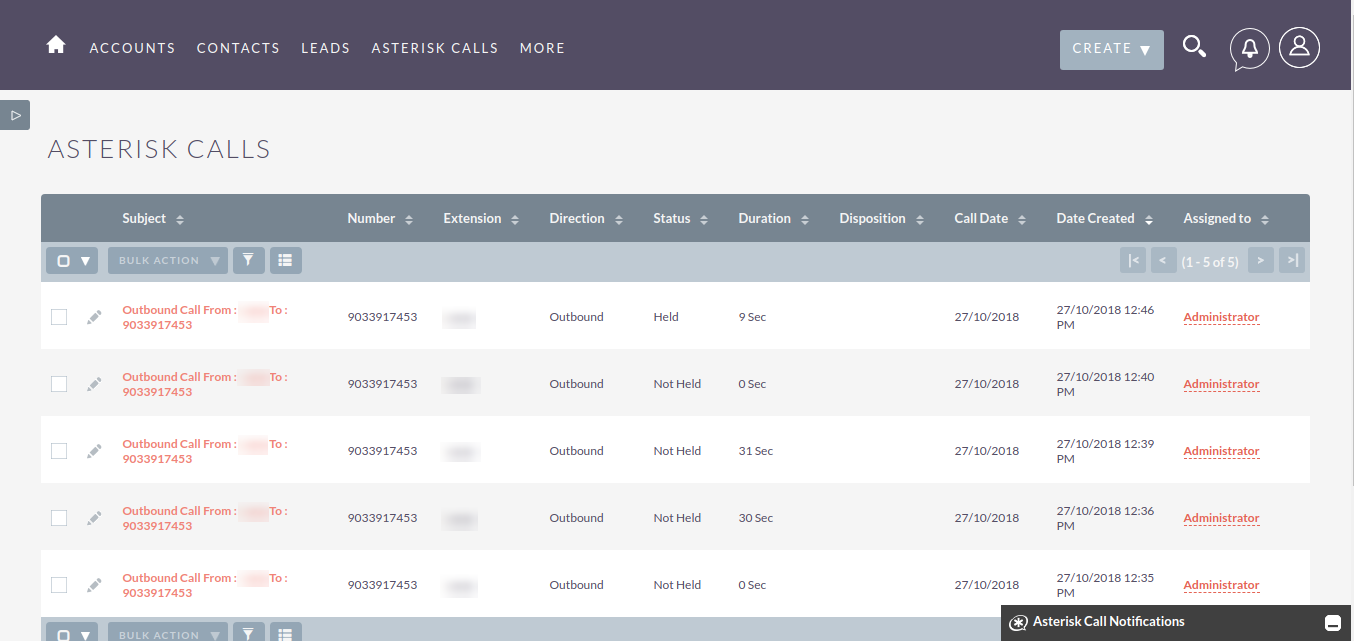The height and width of the screenshot is (641, 1354).
Task: Click the Asterisk notifications asterisk icon
Action: (x=1018, y=623)
